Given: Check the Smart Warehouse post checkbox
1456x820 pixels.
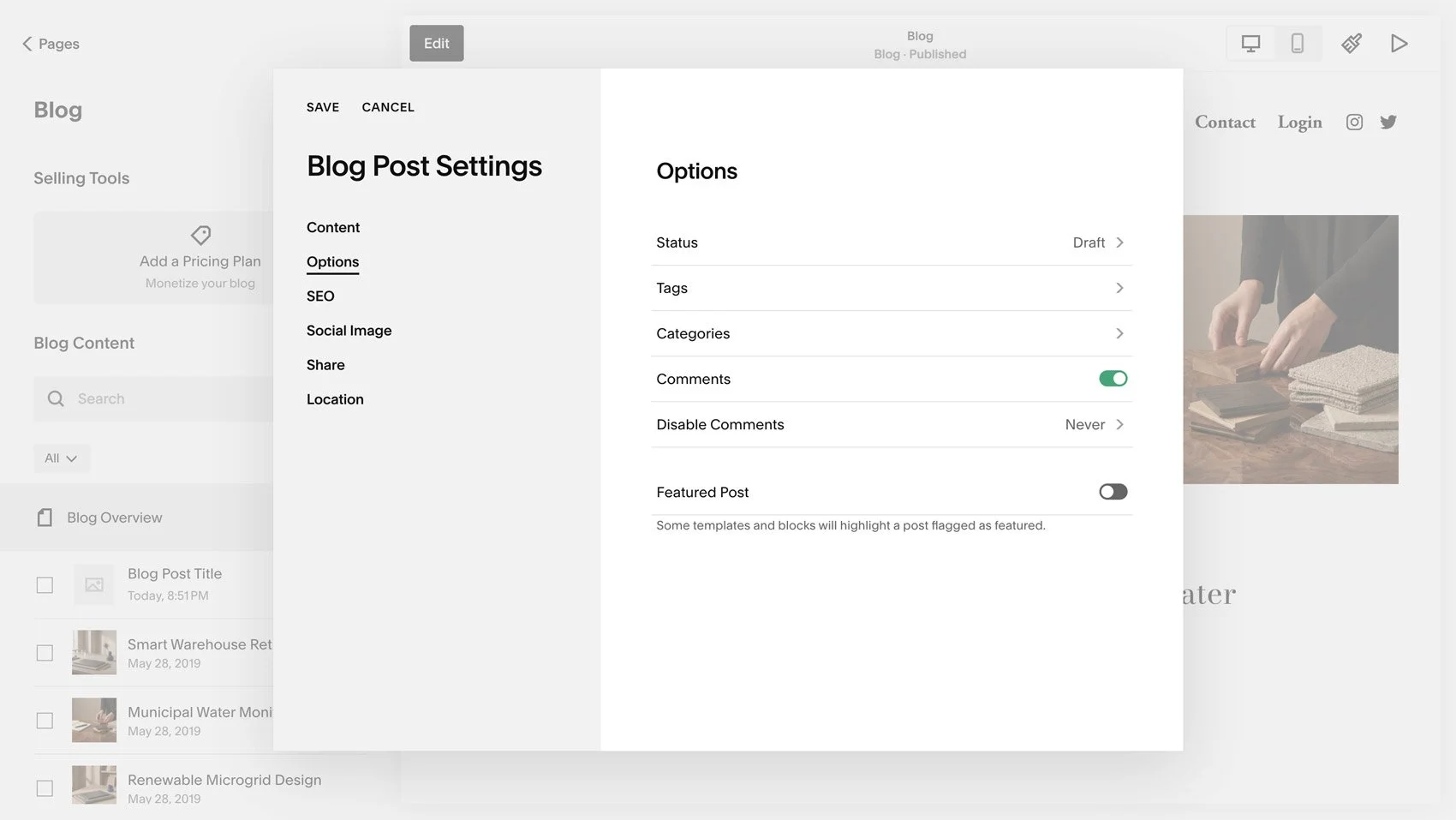Looking at the screenshot, I should [x=45, y=653].
